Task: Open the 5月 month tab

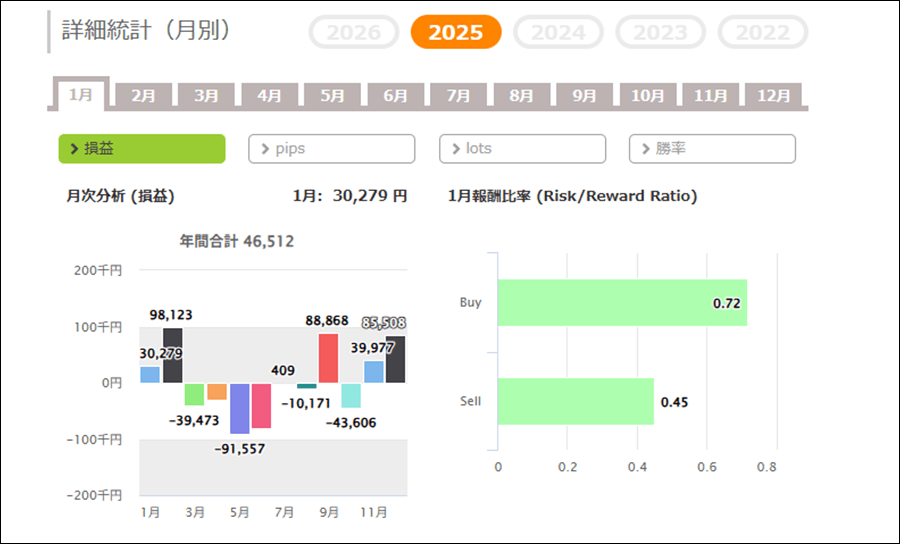Action: tap(333, 96)
